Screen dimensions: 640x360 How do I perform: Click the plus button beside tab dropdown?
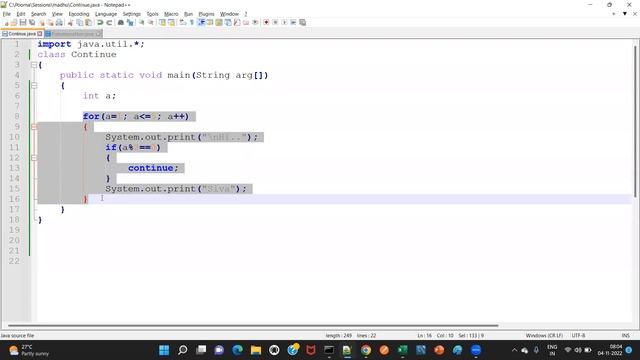613,13
